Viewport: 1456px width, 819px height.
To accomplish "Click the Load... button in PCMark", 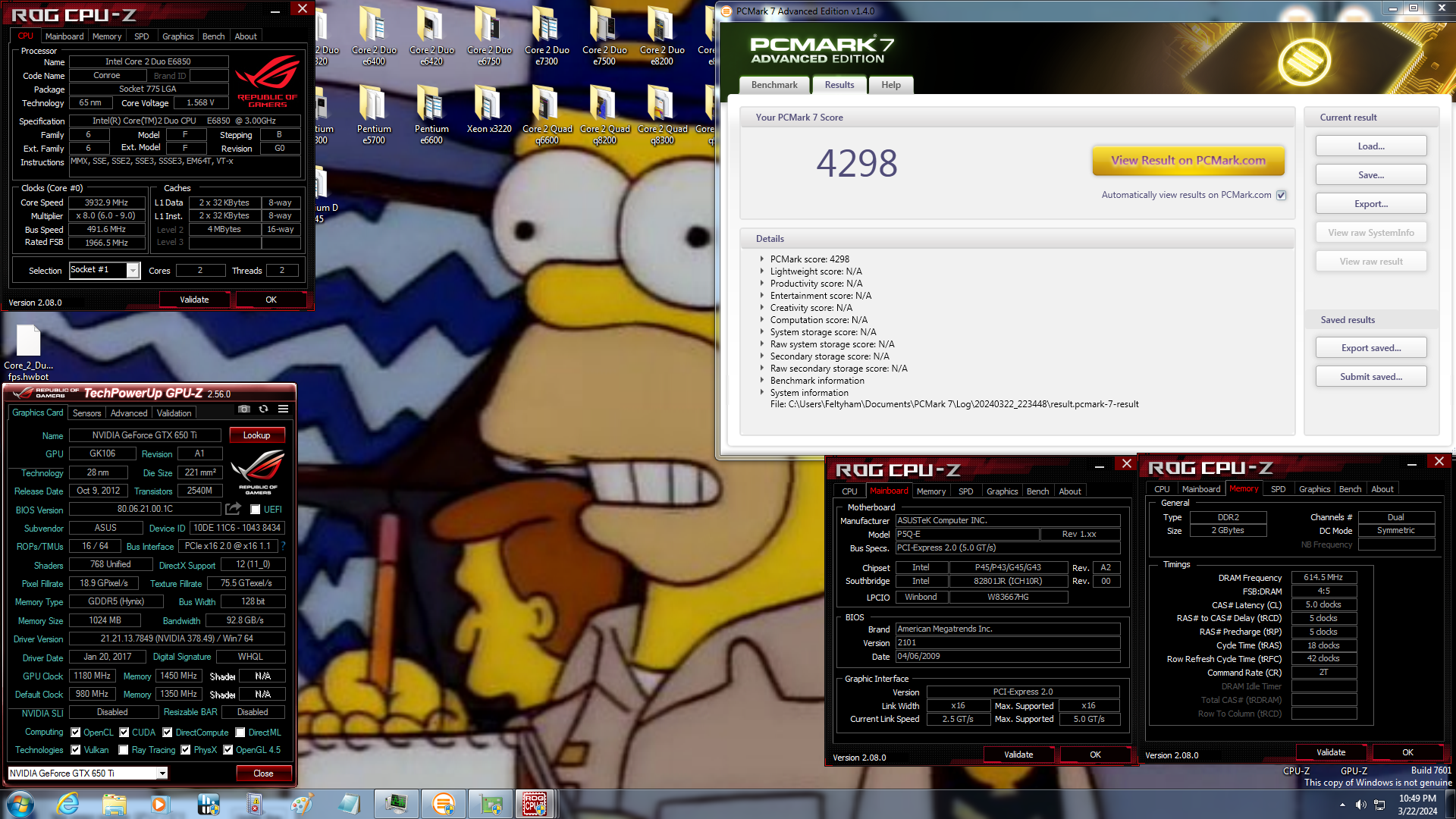I will pyautogui.click(x=1370, y=146).
